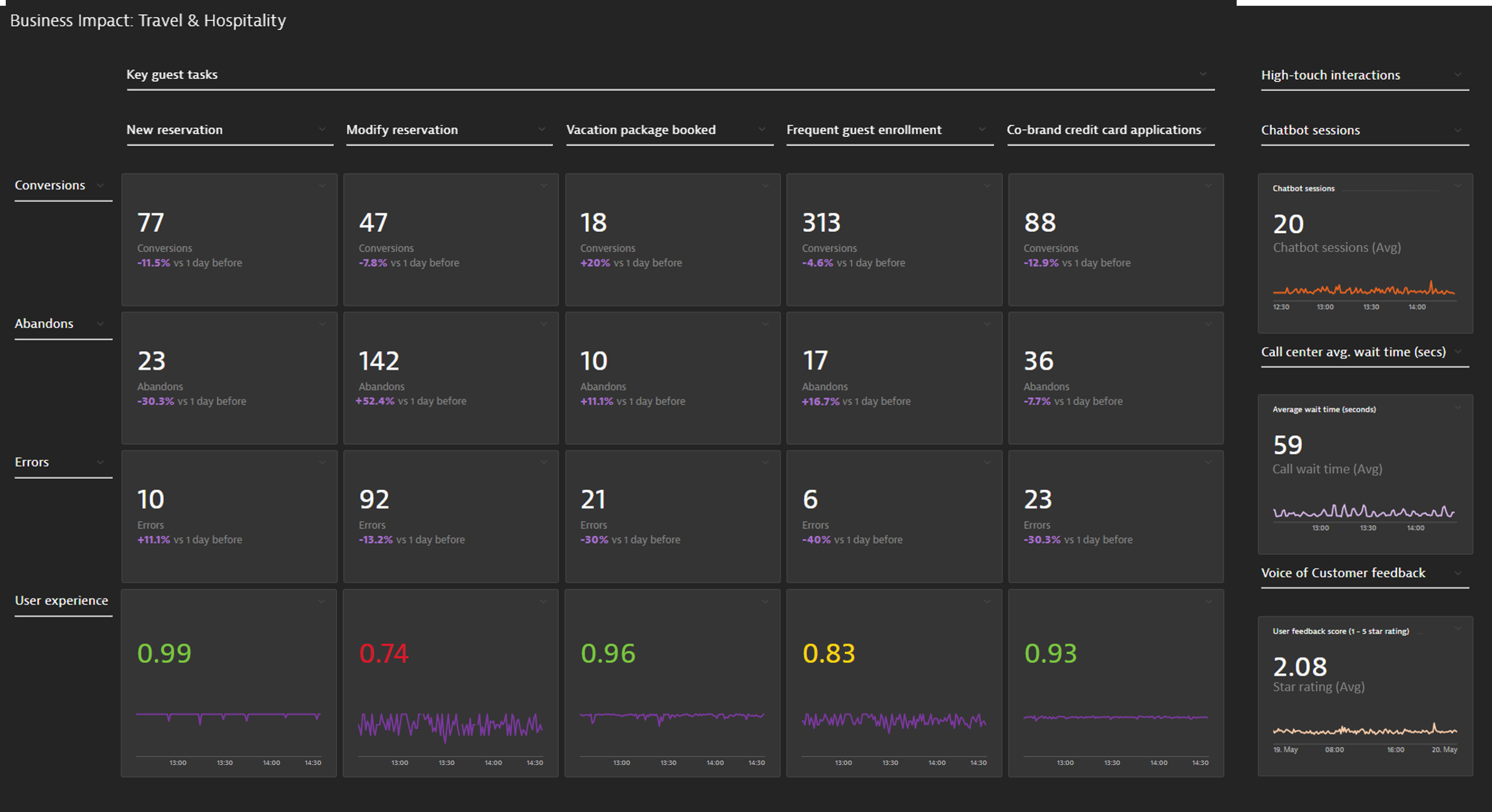Select the red 0.74 experience score
The width and height of the screenshot is (1492, 812).
(x=384, y=653)
